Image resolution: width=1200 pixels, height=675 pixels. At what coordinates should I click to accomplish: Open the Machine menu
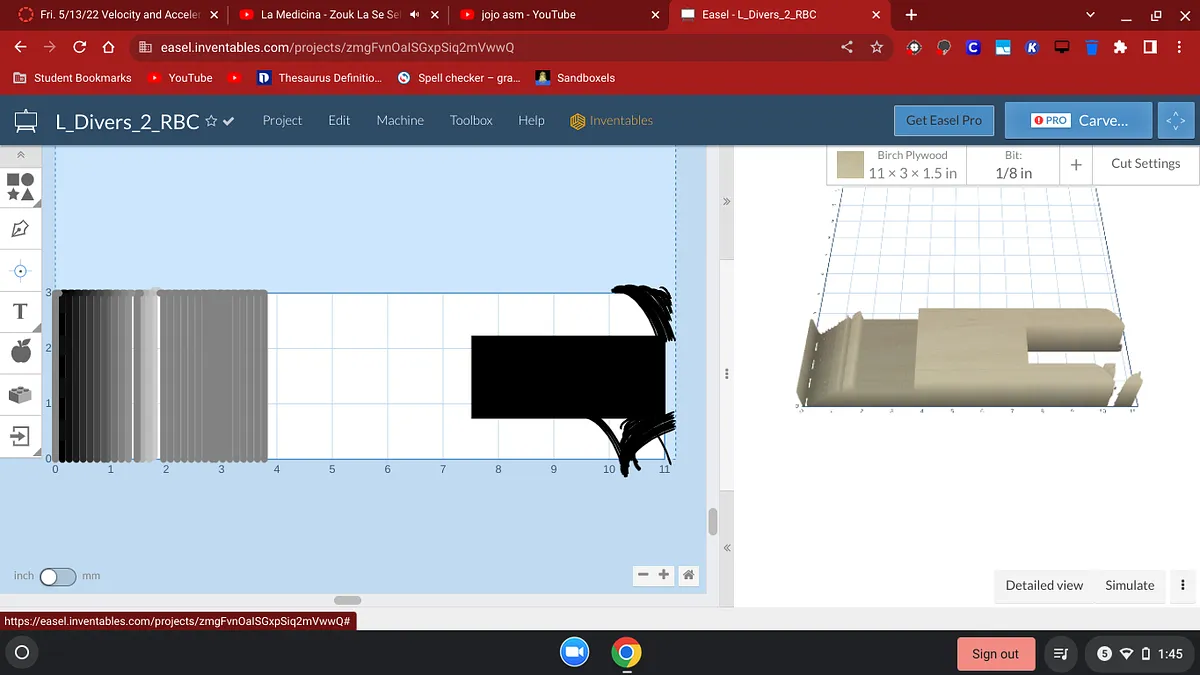coord(400,120)
